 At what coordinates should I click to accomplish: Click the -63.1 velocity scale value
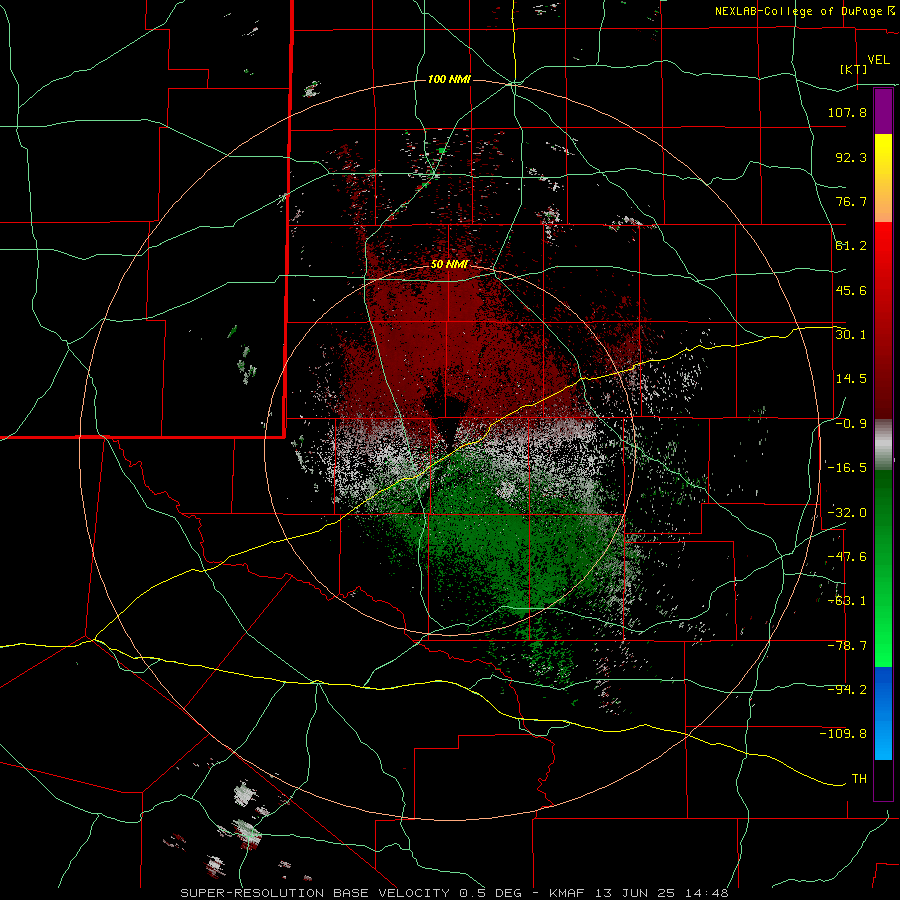tap(847, 601)
